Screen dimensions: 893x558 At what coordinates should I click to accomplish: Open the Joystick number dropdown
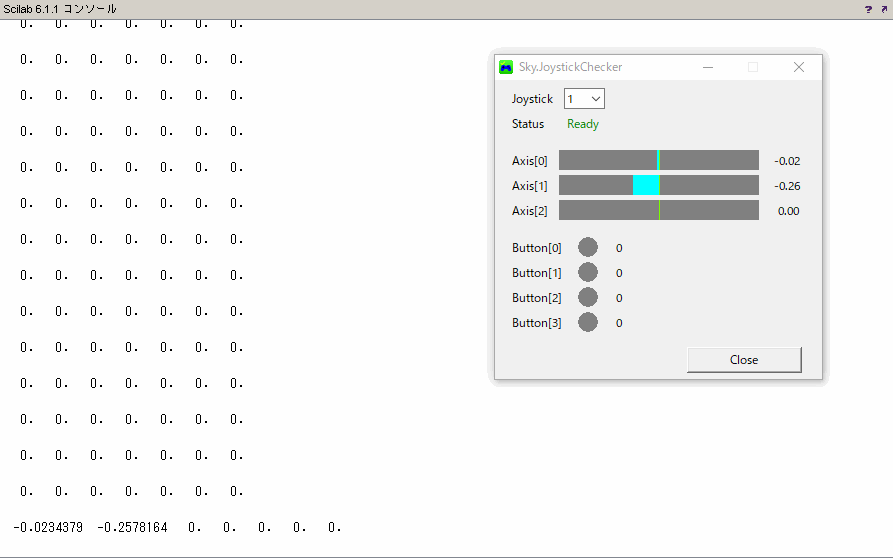tap(584, 99)
